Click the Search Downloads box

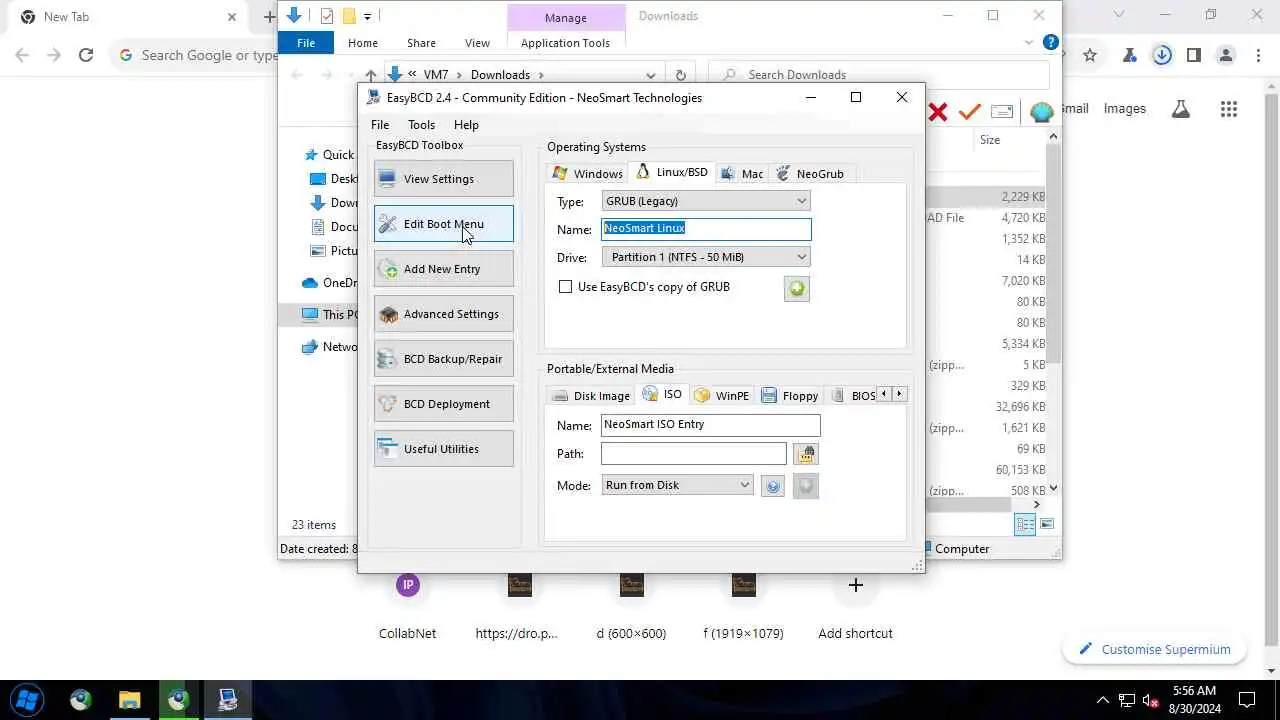coord(880,75)
